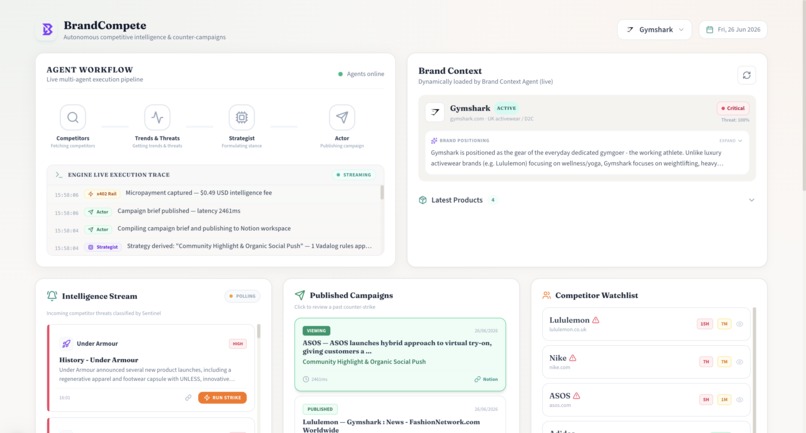The width and height of the screenshot is (806, 433).
Task: Click 'Community Highlight & Organic Social Push' subtitle
Action: tap(364, 362)
